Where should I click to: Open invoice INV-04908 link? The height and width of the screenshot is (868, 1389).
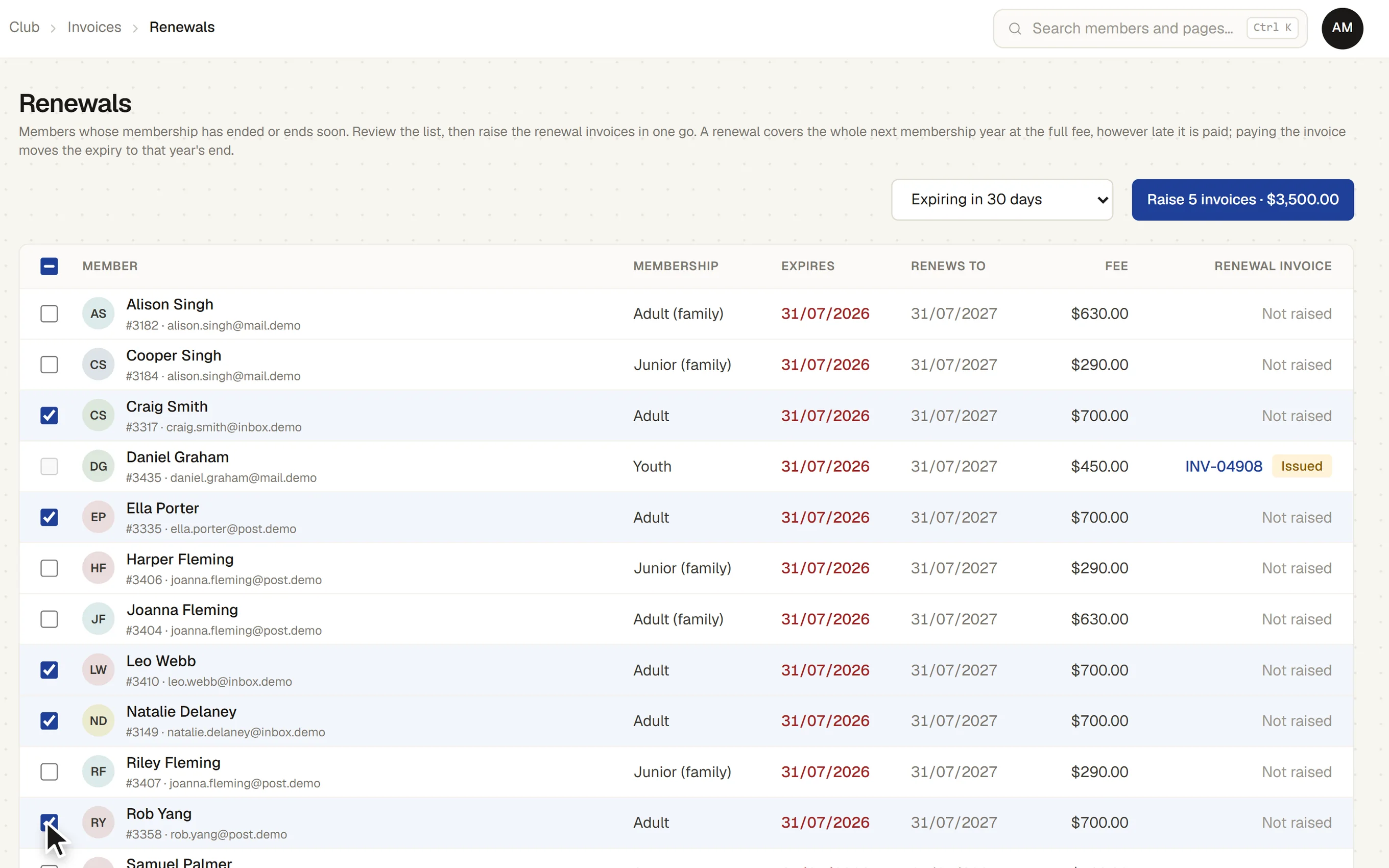[1224, 466]
